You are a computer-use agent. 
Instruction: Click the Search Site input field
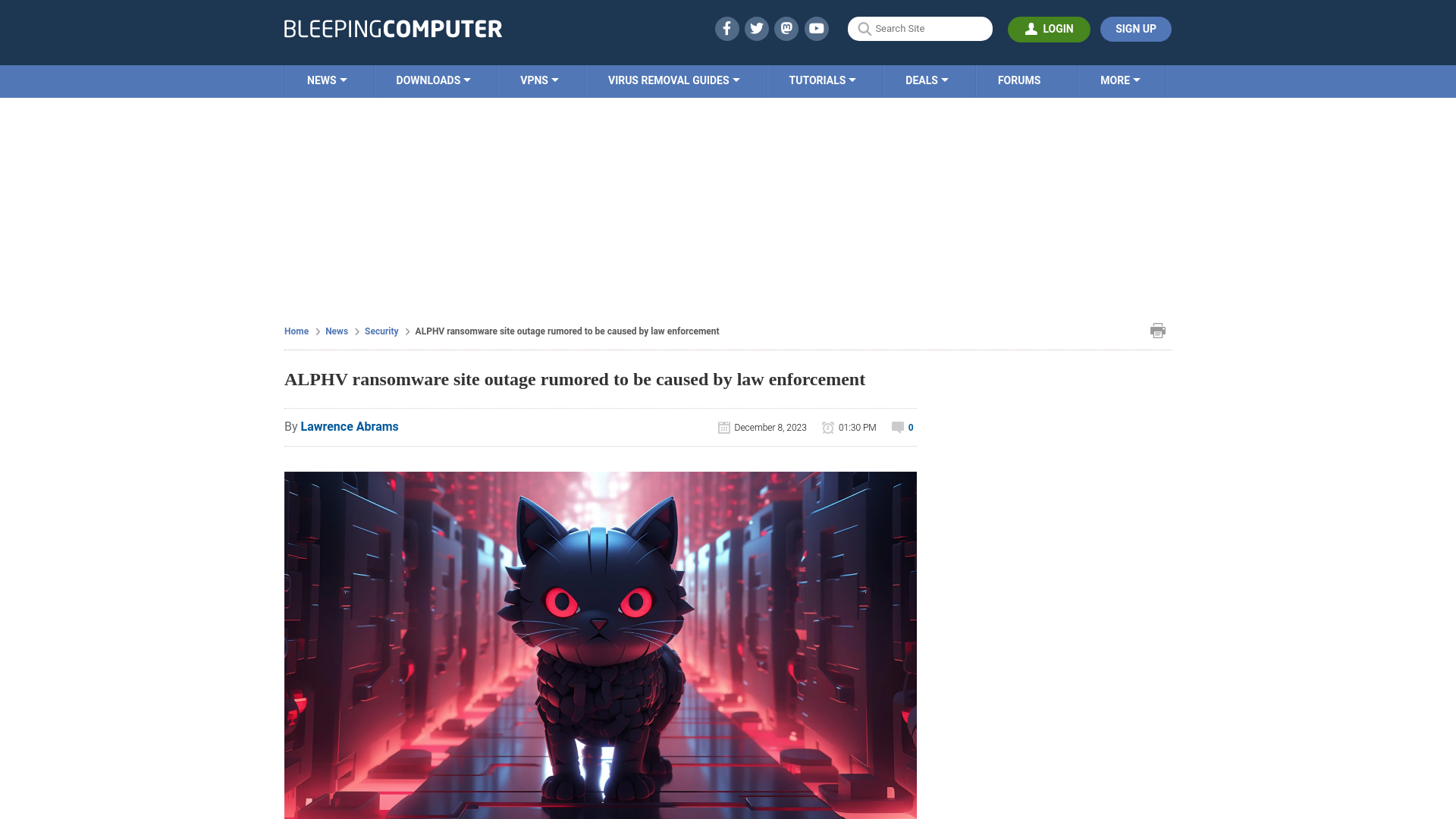tap(920, 29)
